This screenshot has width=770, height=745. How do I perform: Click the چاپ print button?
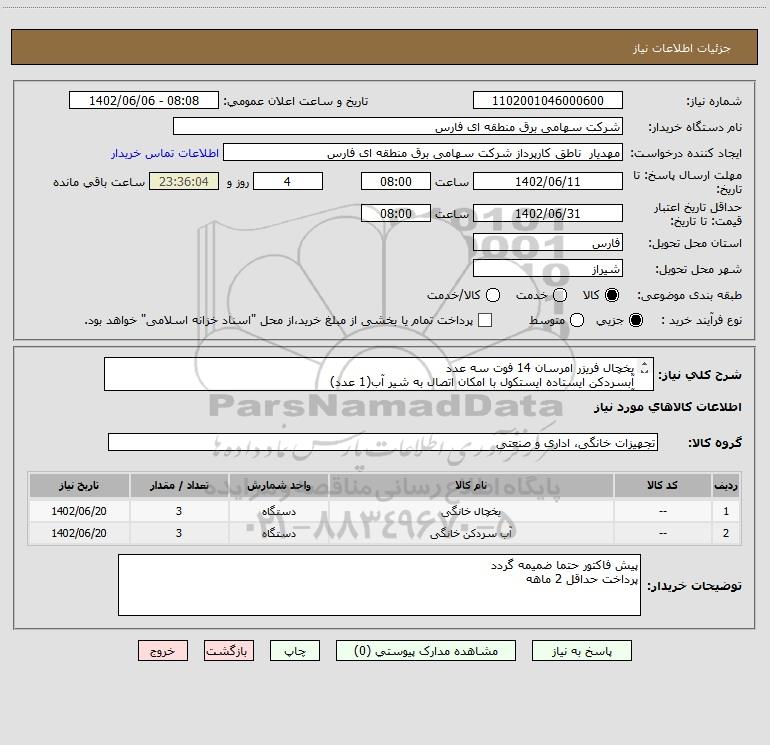coord(295,651)
